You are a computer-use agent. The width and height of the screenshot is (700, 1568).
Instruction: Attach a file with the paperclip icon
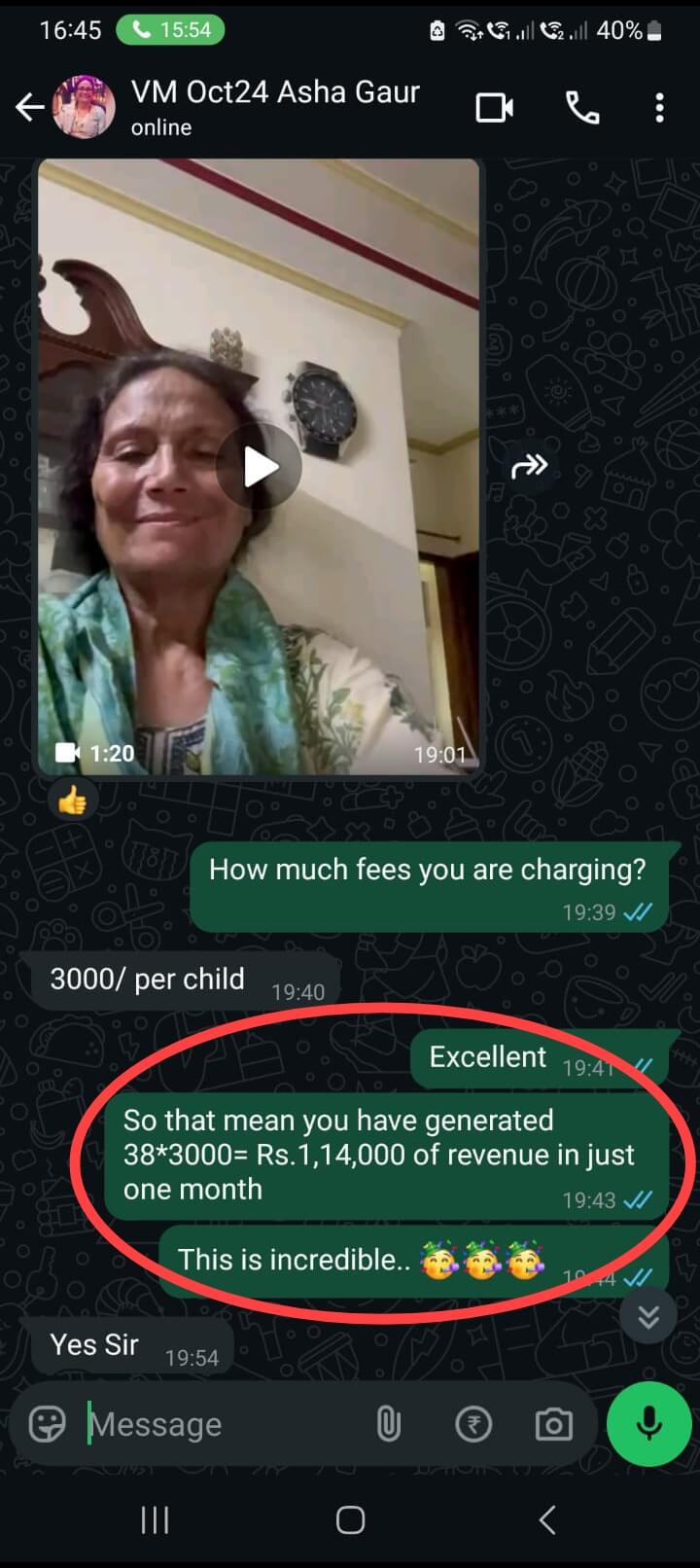[x=388, y=1424]
